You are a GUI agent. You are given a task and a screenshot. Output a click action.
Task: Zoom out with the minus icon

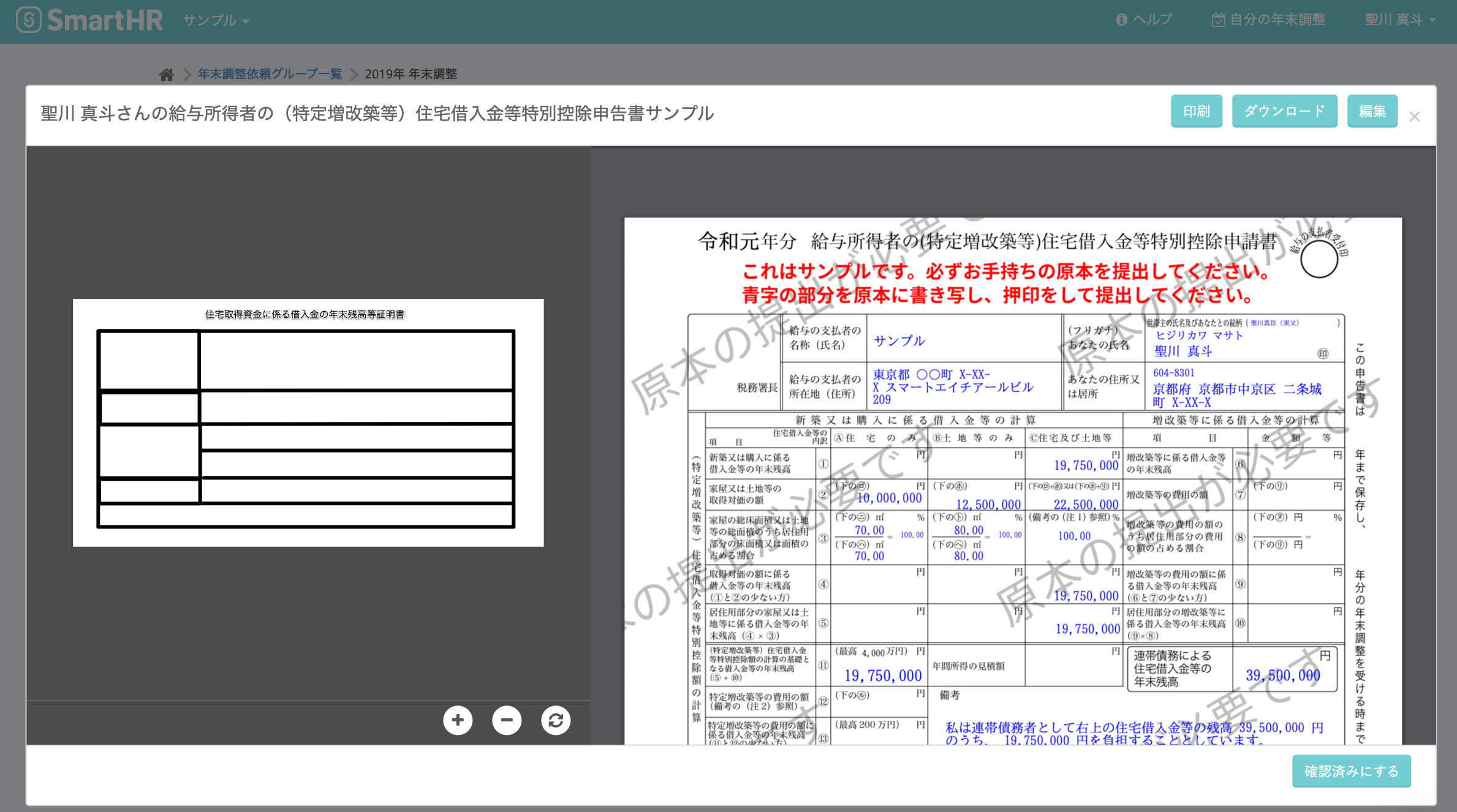(x=507, y=720)
